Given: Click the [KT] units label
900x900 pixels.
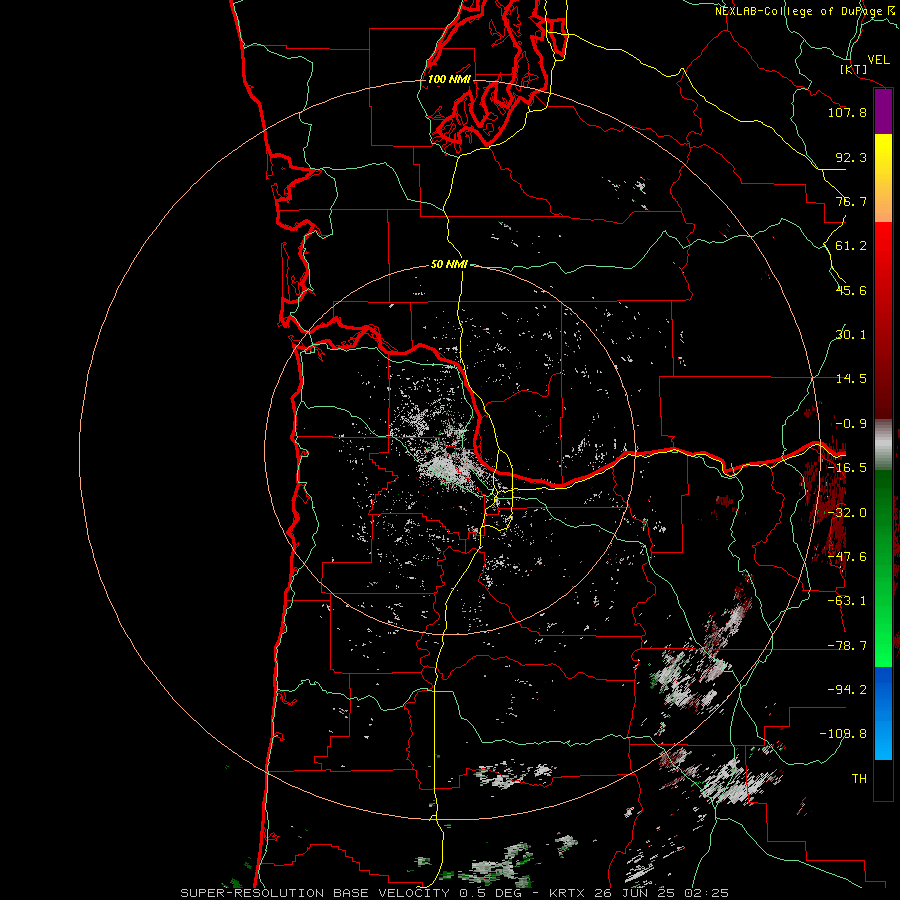Looking at the screenshot, I should [x=854, y=70].
